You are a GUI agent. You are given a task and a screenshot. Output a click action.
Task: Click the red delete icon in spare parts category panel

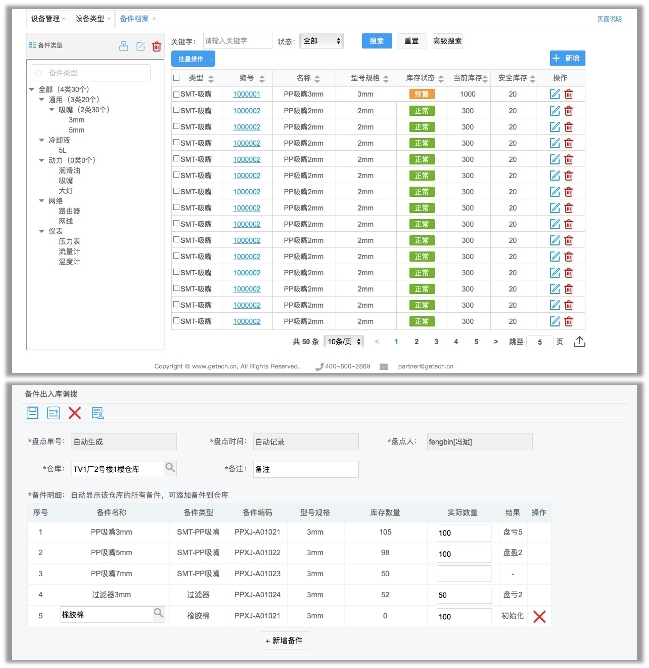coord(156,46)
